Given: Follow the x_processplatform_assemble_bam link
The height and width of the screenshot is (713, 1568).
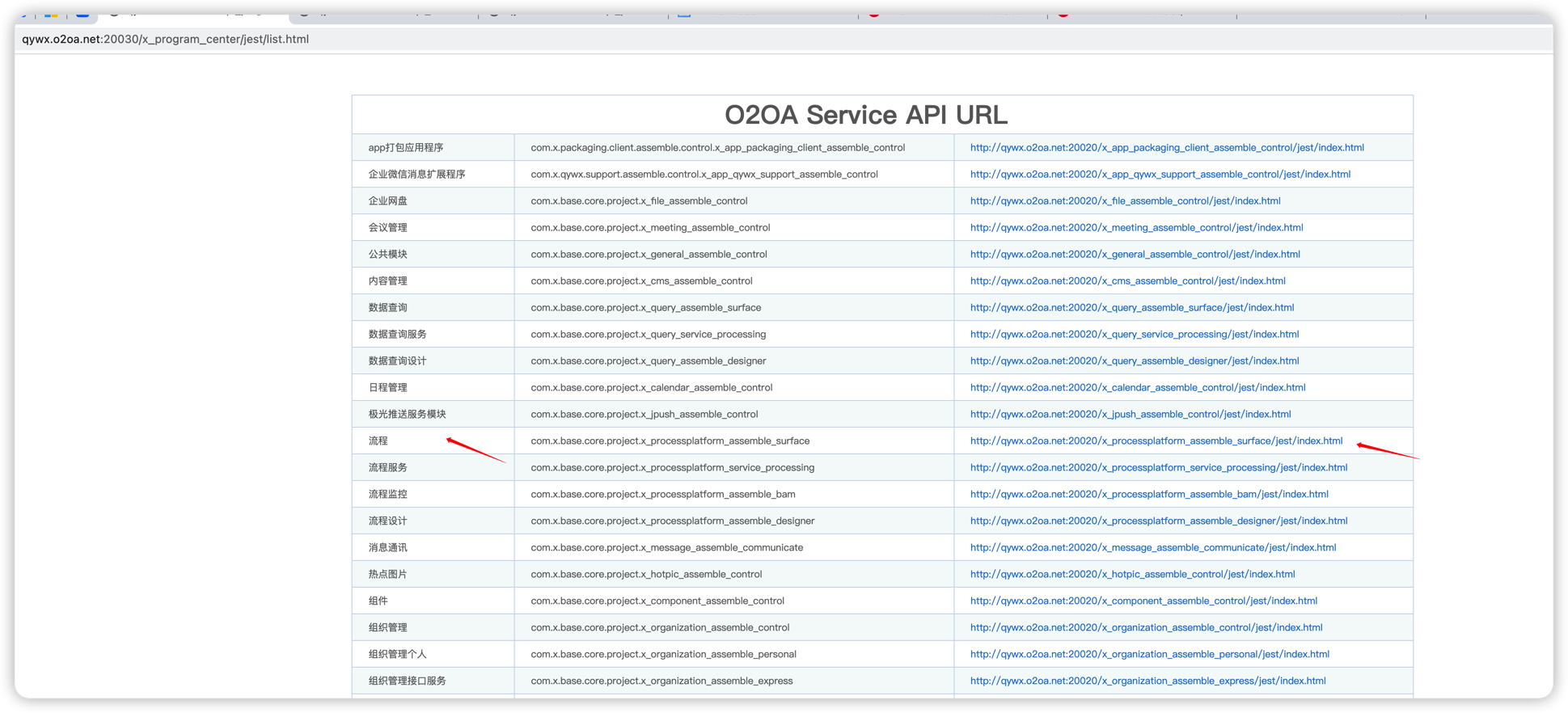Looking at the screenshot, I should 1148,495.
